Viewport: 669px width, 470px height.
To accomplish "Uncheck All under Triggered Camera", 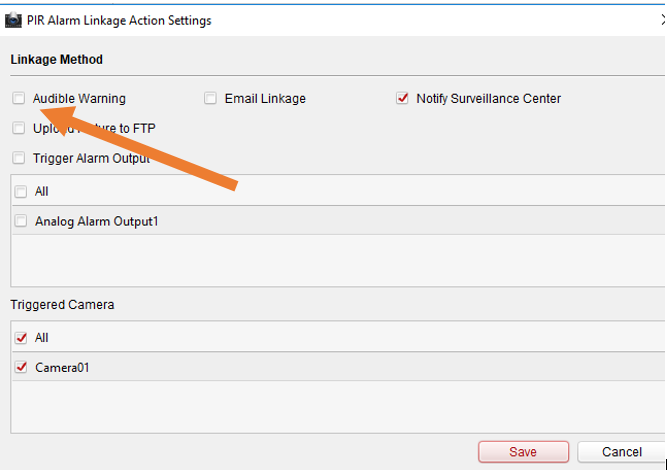I will pos(21,338).
